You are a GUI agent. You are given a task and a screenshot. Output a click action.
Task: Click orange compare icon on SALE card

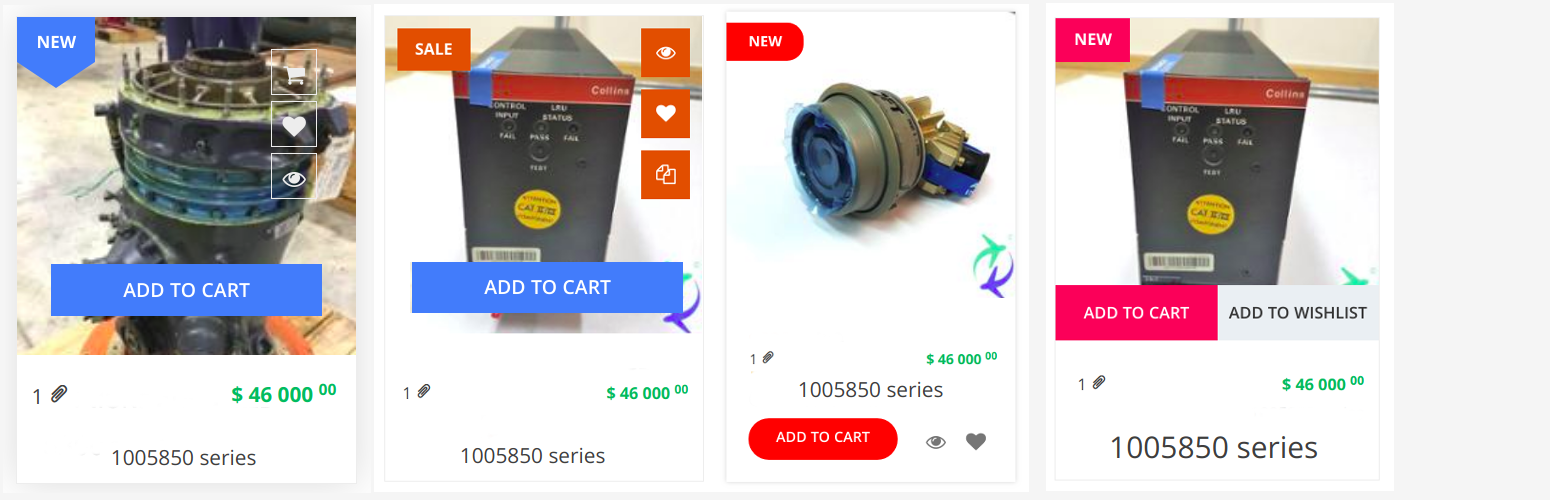coord(666,175)
